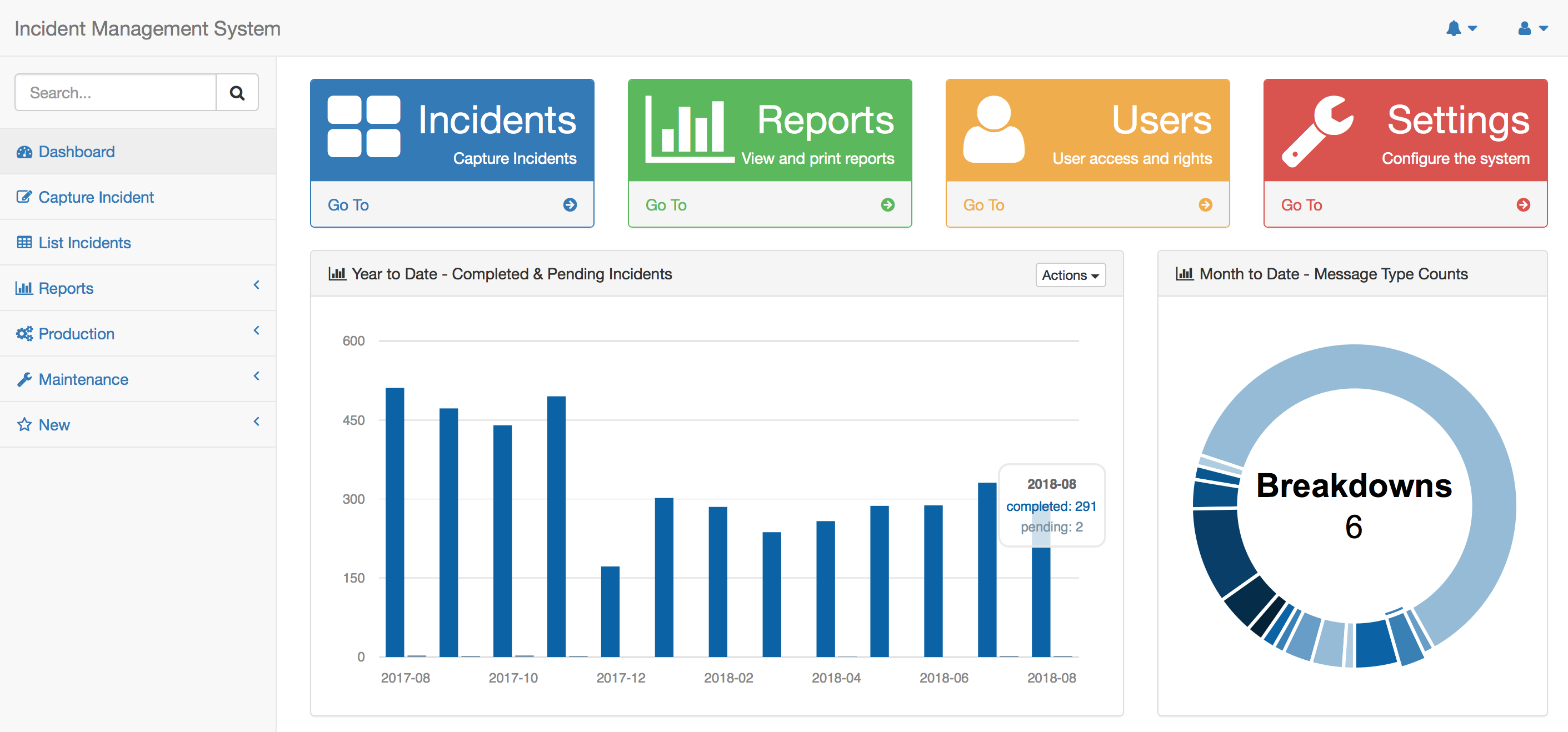
Task: Click the blue arrow in Incidents Go To
Action: click(x=570, y=205)
